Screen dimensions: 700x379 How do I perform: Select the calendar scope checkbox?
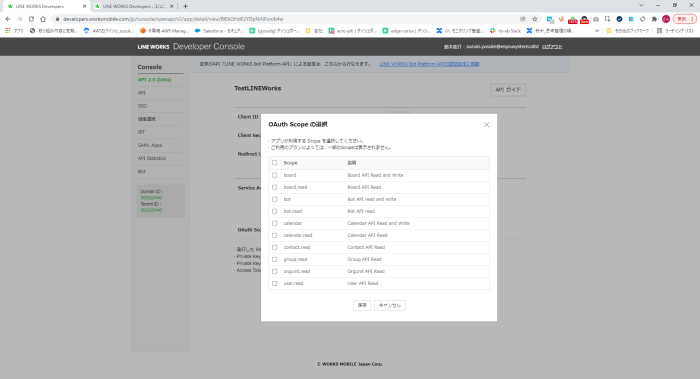275,223
